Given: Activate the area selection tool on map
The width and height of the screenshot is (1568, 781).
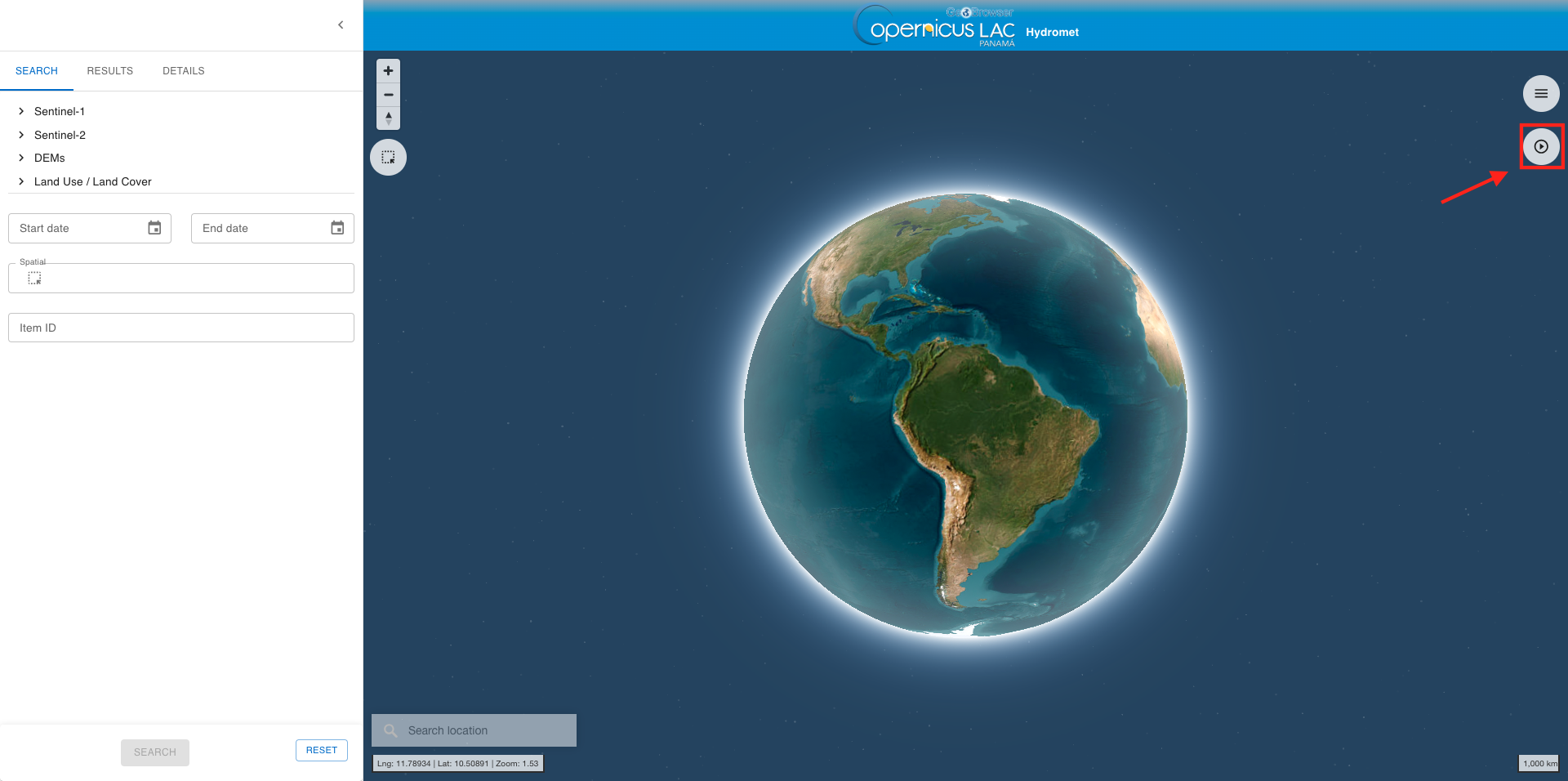Looking at the screenshot, I should pos(388,157).
